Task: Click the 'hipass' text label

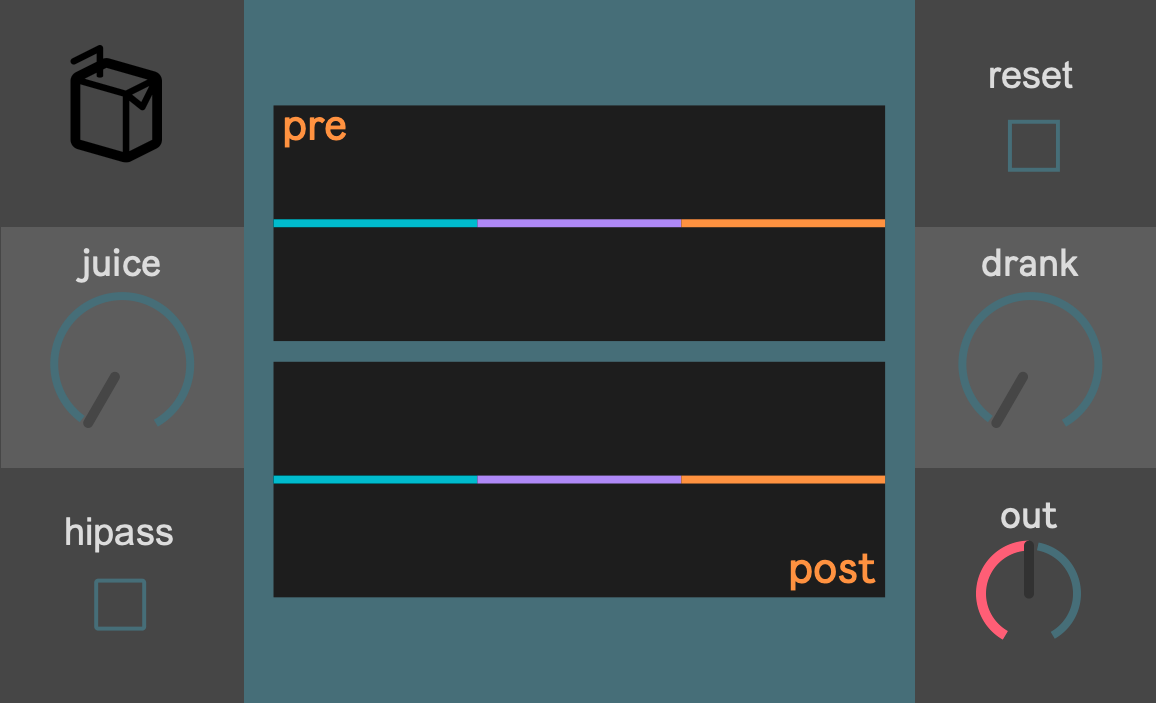Action: [x=119, y=533]
